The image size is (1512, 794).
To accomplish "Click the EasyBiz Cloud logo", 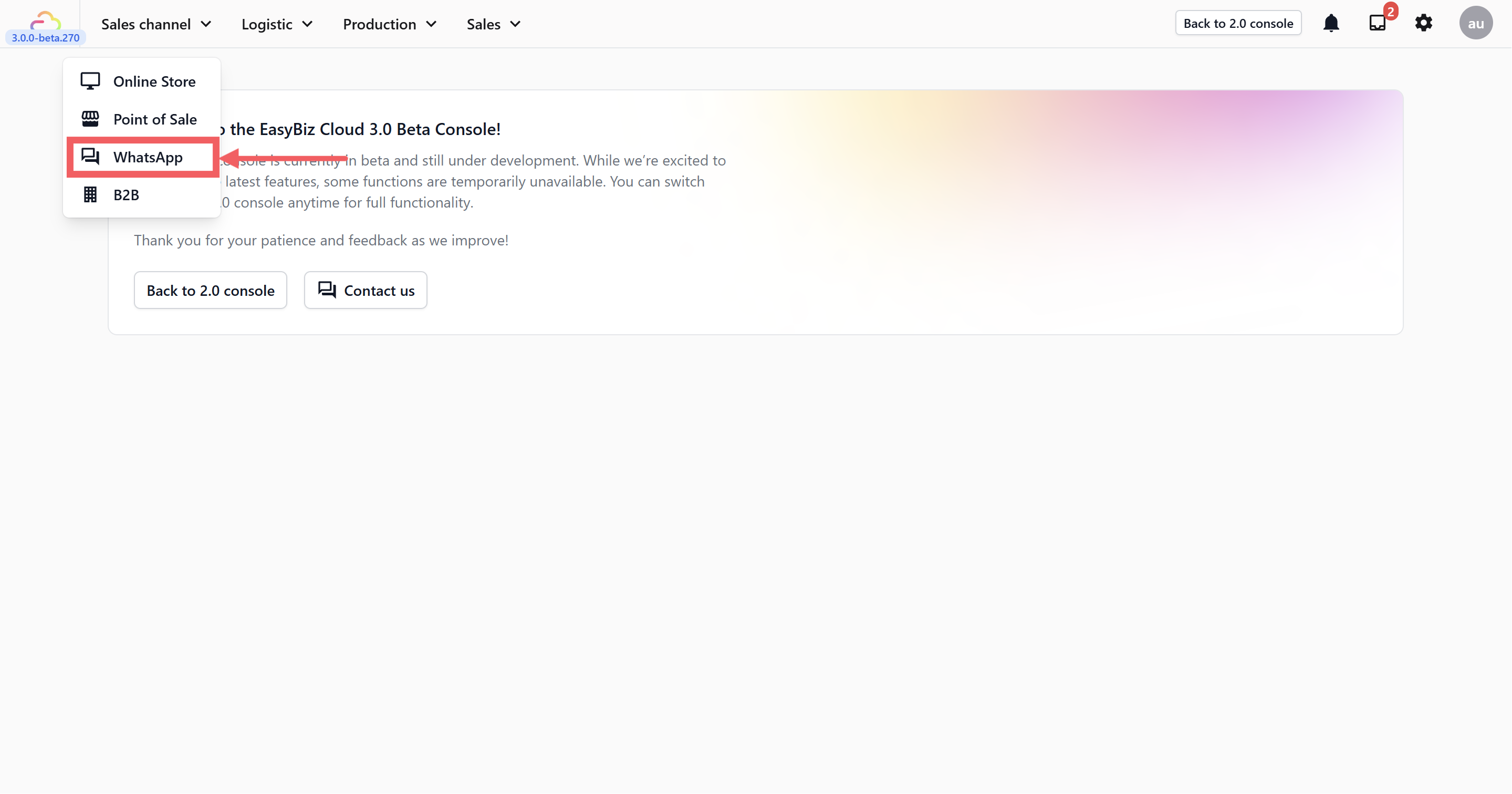I will pos(45,20).
